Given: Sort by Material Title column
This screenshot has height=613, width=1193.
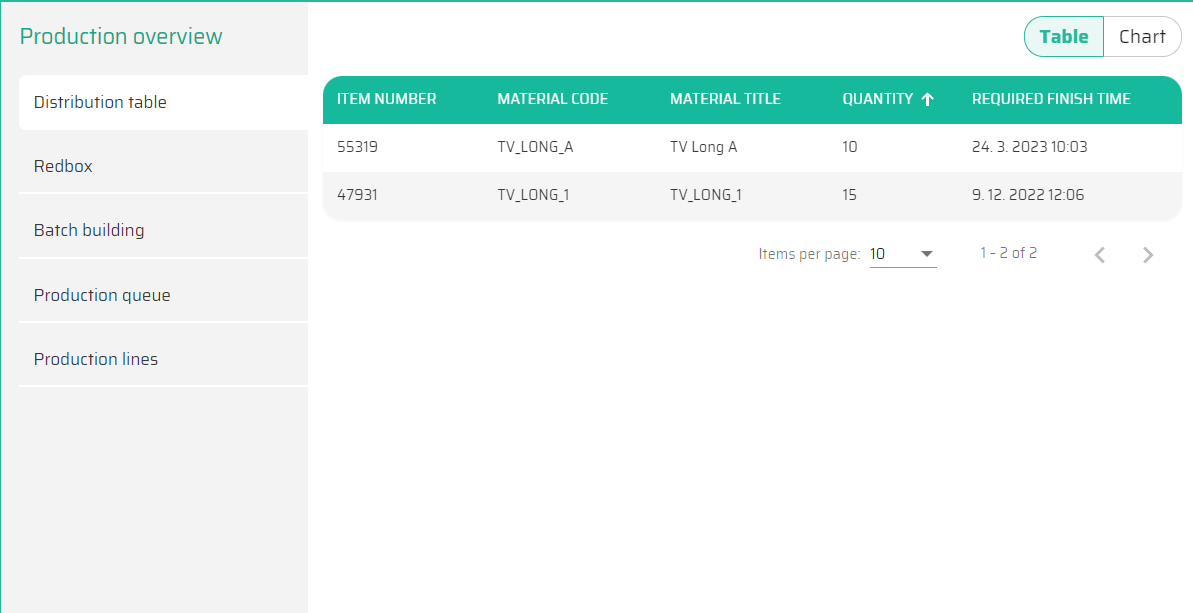Looking at the screenshot, I should (x=725, y=99).
